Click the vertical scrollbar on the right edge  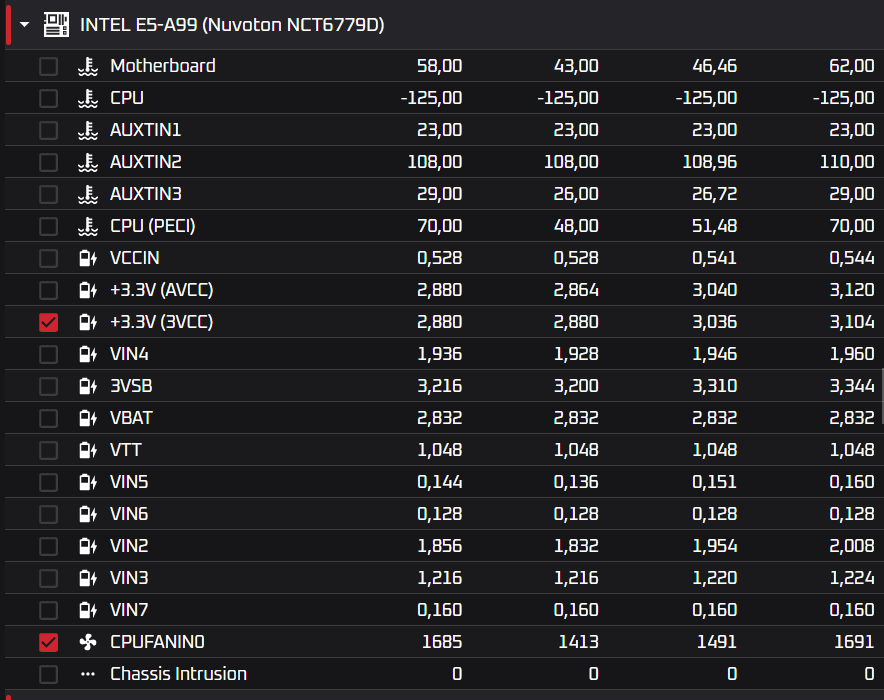tap(882, 396)
